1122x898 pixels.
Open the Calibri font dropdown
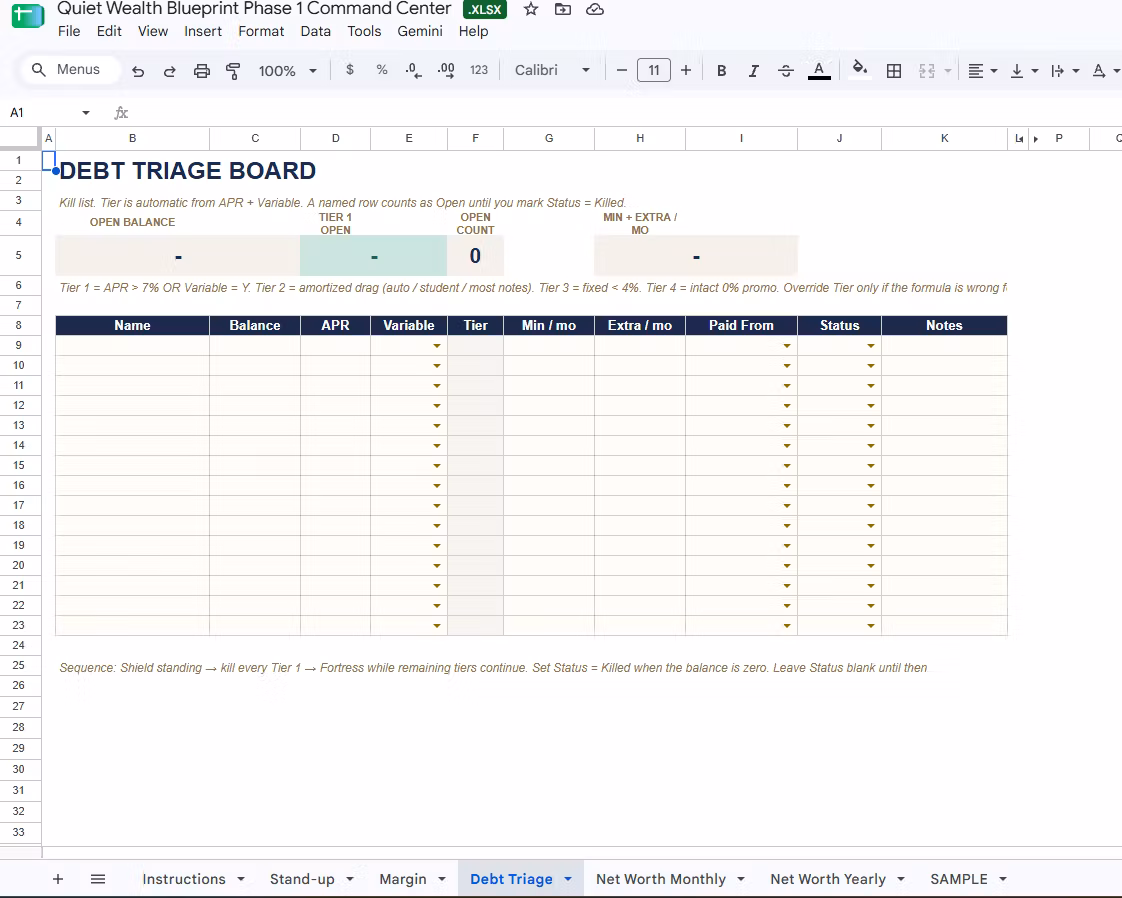[552, 70]
